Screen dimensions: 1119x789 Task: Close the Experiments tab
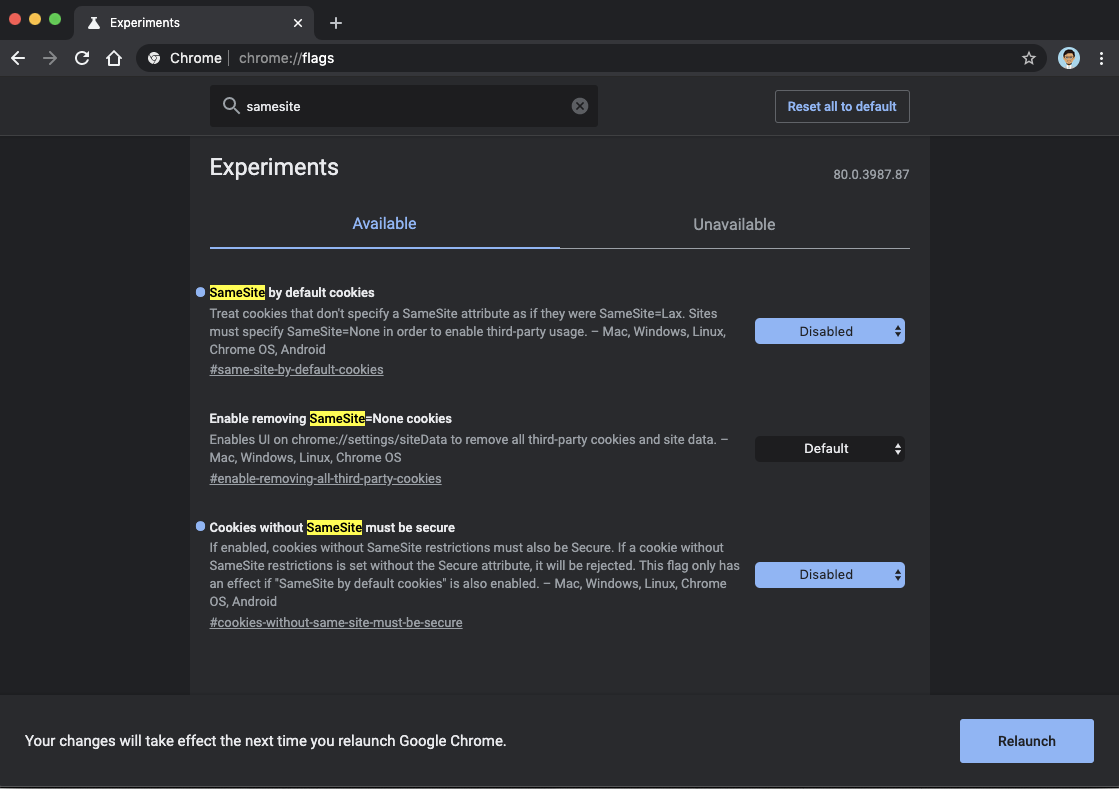(298, 22)
